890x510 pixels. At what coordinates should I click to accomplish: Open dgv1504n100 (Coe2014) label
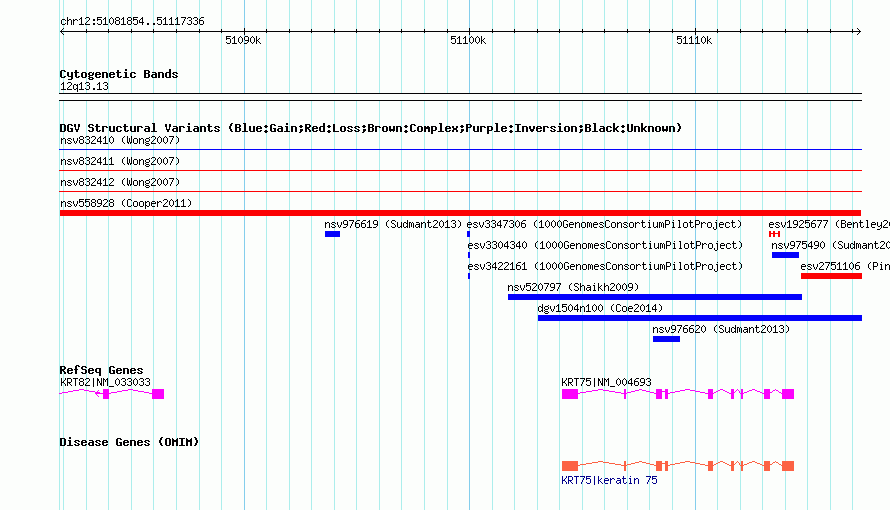coord(600,308)
